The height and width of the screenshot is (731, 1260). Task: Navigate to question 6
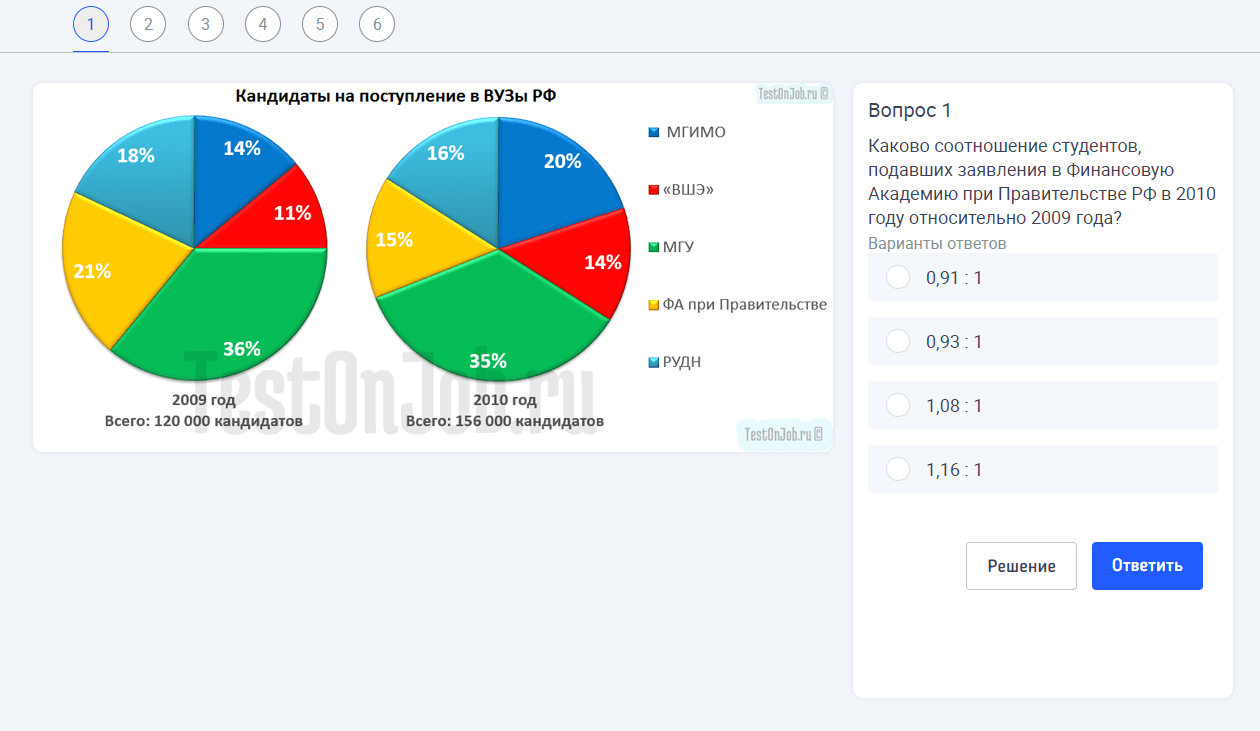(x=377, y=25)
